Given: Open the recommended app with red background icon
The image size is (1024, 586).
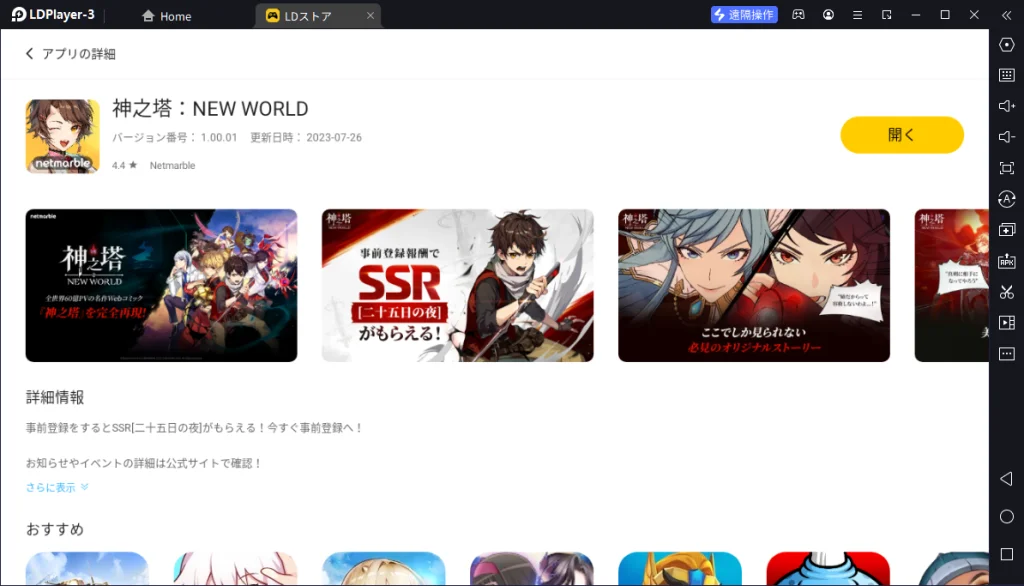Looking at the screenshot, I should pos(828,568).
